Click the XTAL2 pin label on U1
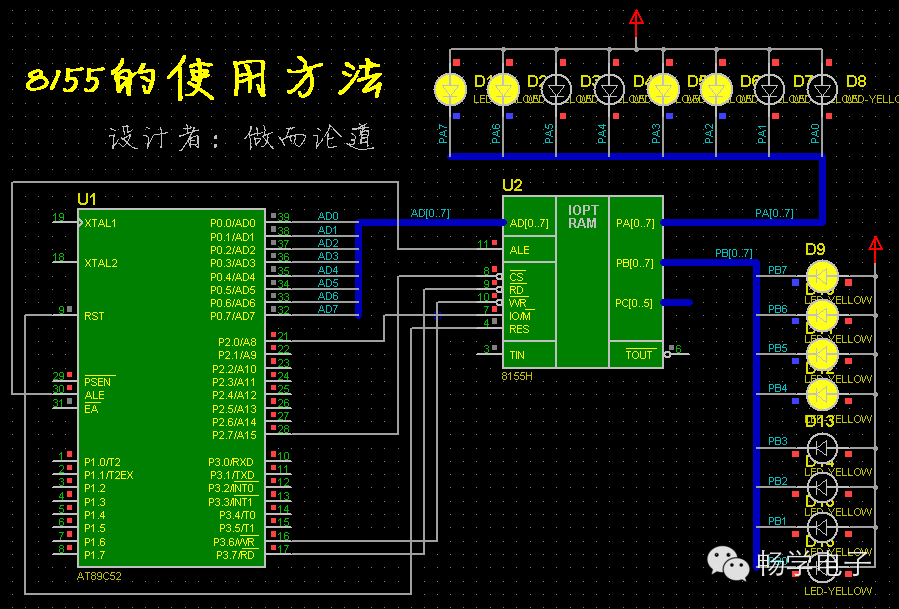 click(101, 263)
